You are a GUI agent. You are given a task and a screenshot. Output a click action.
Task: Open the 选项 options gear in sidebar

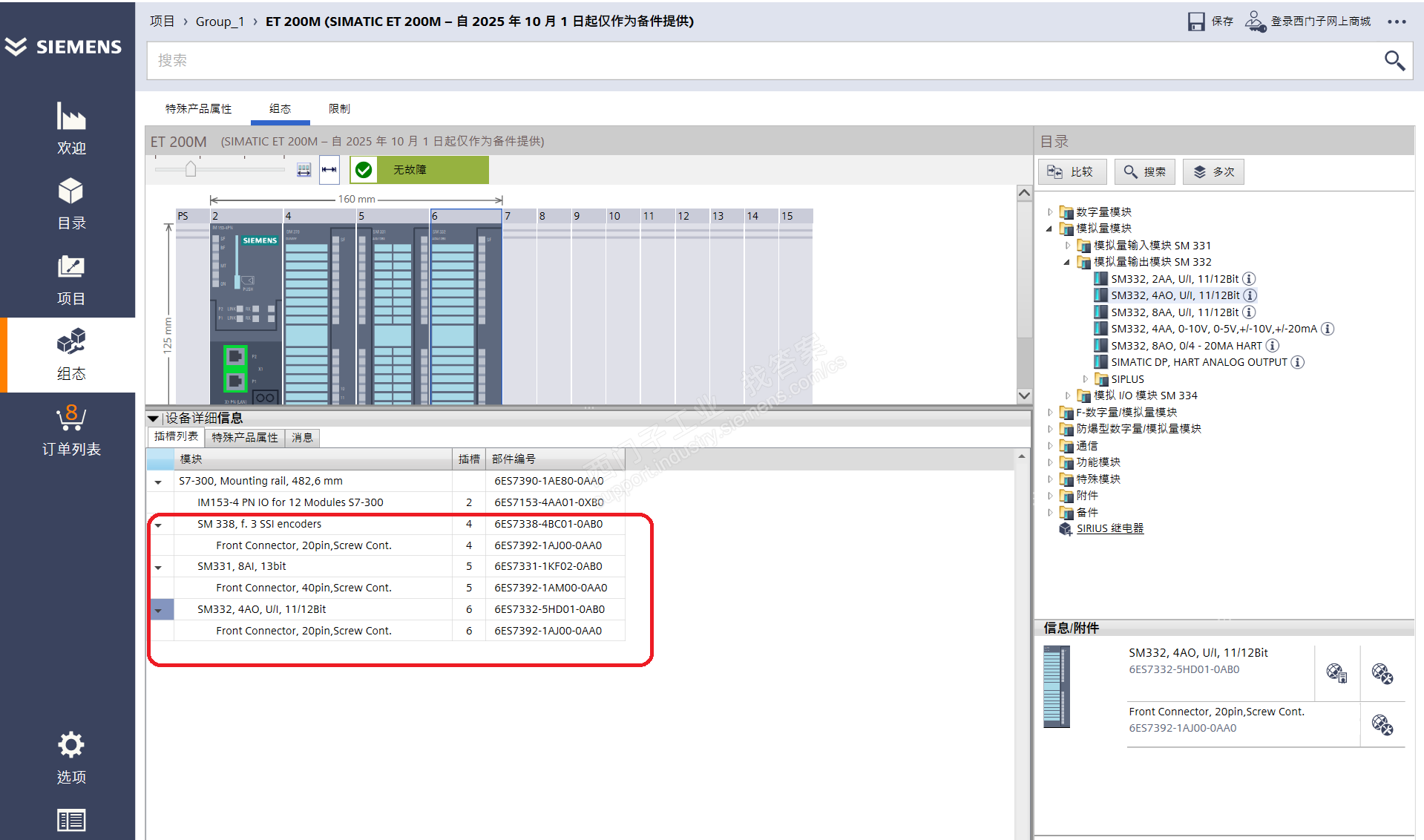(71, 758)
